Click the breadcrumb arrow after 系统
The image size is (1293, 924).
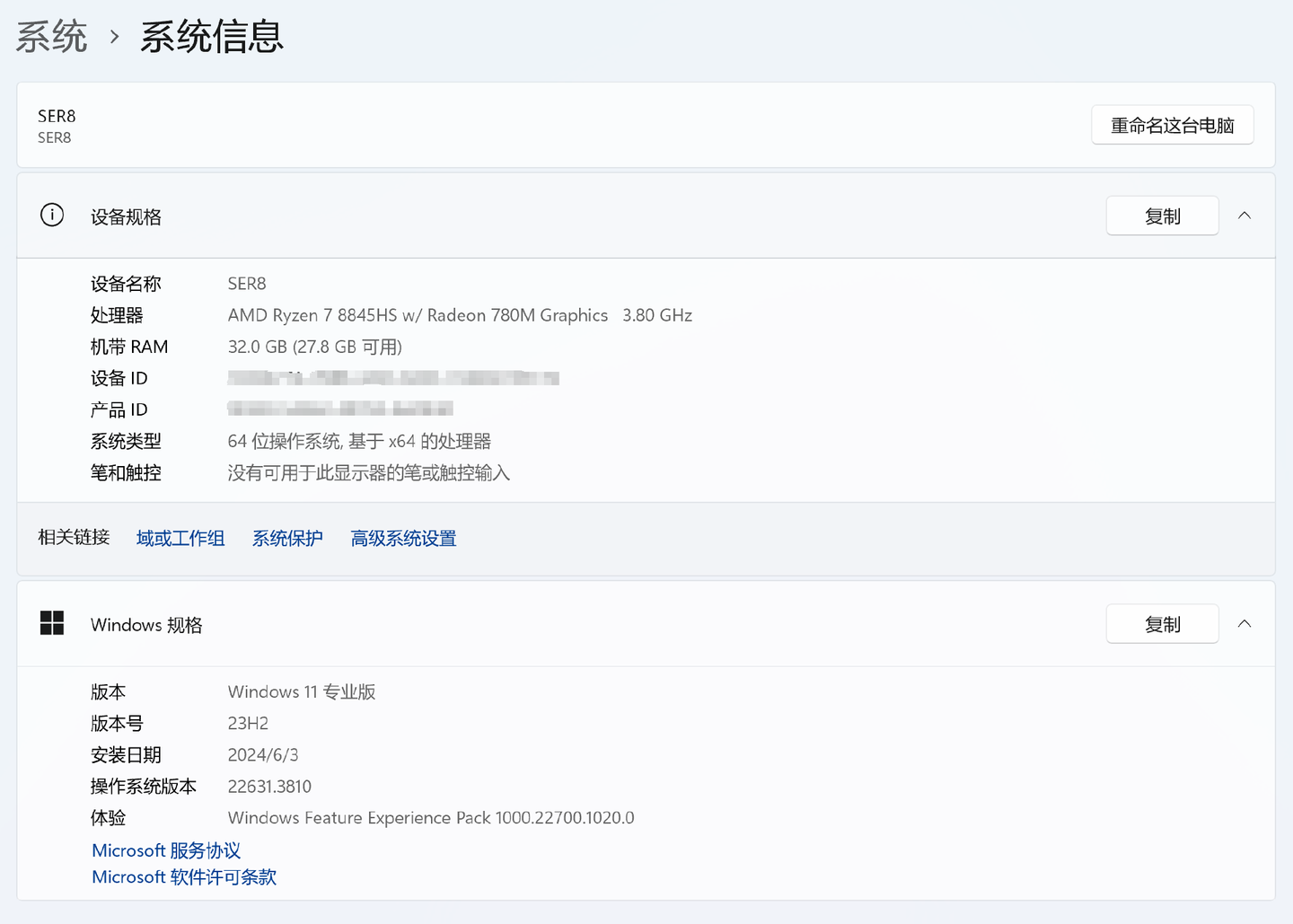click(114, 37)
